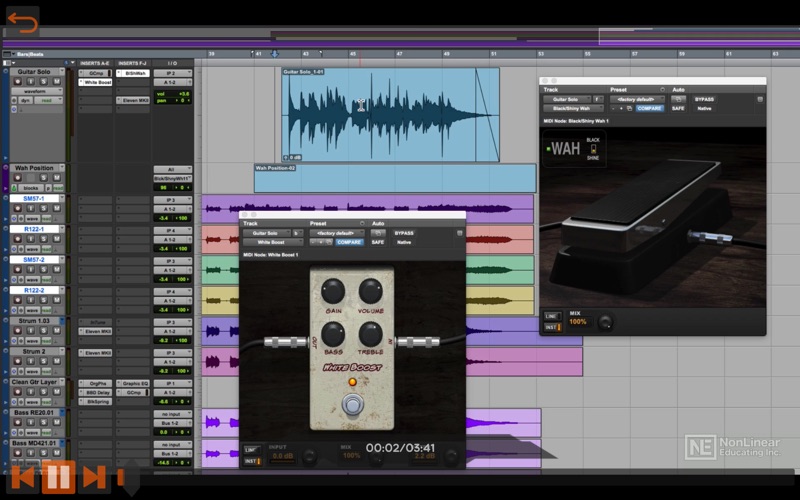Mute the SM57-1 track
Screen dimensions: 800x500
(56, 208)
